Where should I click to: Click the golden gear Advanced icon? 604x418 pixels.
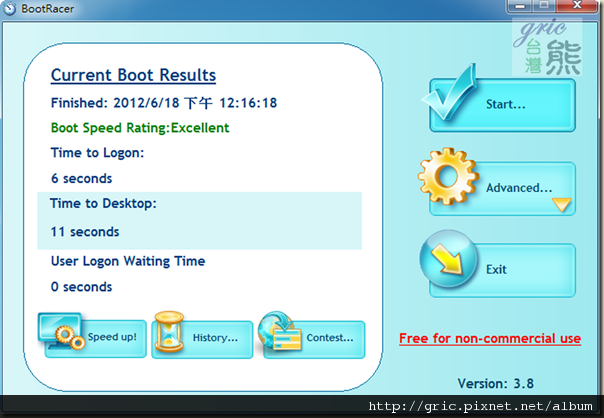coord(448,176)
